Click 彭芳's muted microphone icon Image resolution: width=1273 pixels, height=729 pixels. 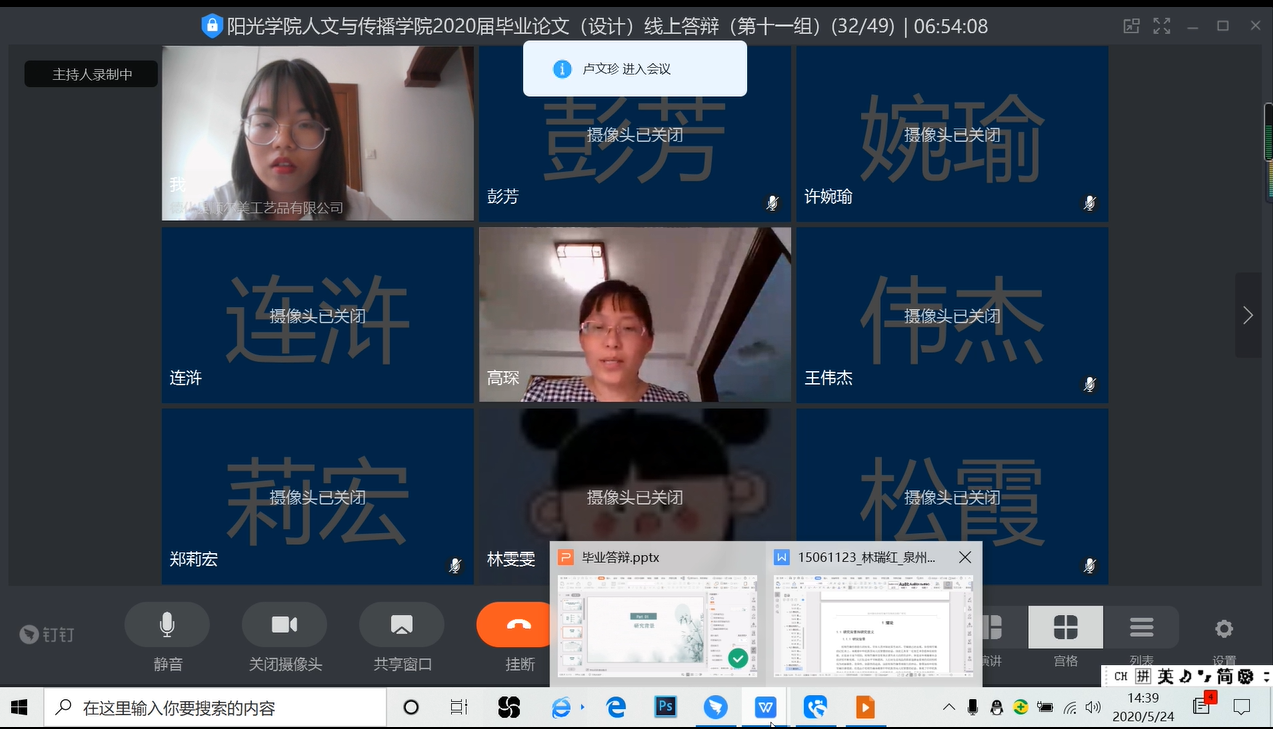[772, 203]
